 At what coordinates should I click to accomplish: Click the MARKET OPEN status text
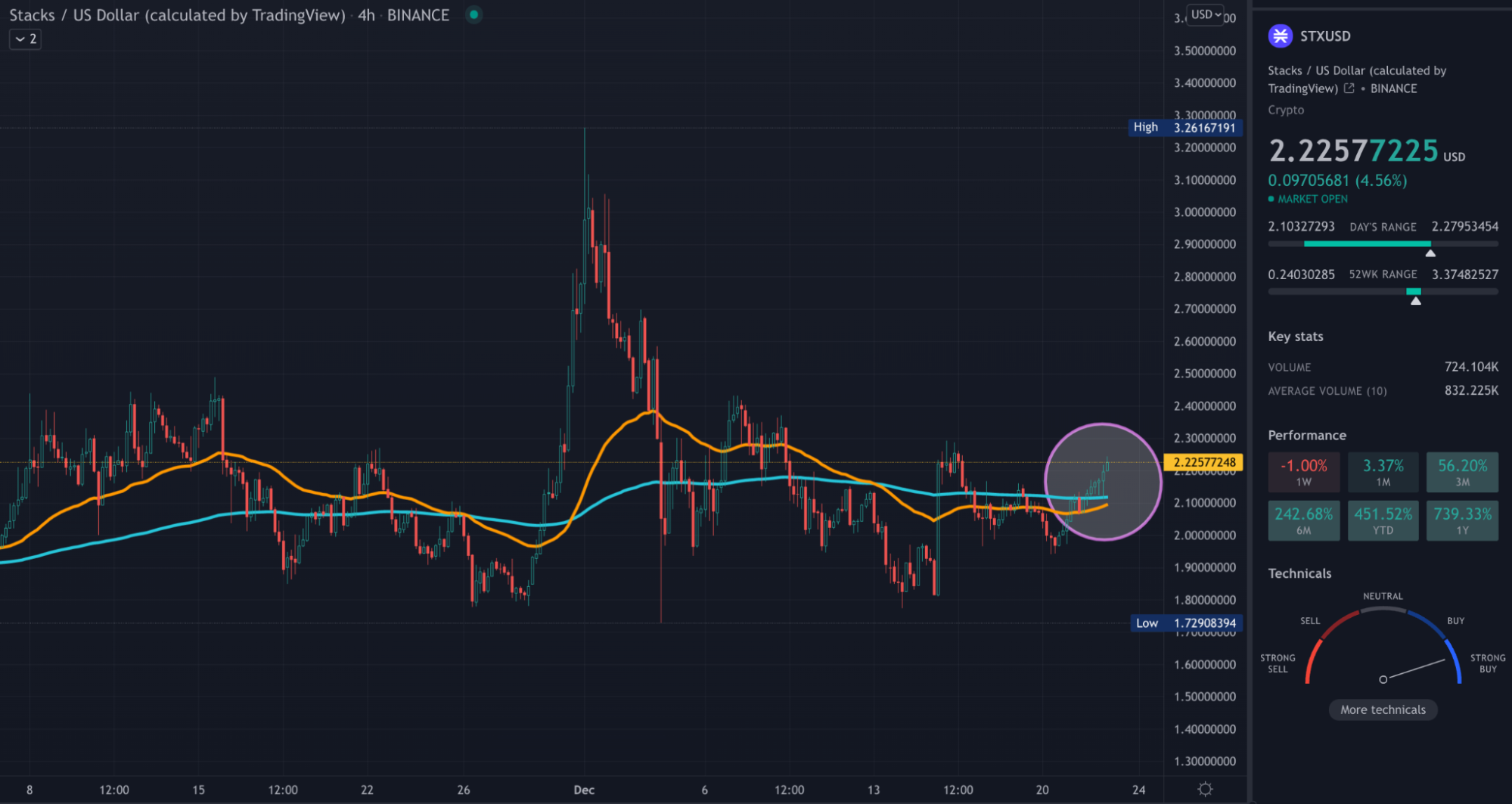pyautogui.click(x=1312, y=199)
